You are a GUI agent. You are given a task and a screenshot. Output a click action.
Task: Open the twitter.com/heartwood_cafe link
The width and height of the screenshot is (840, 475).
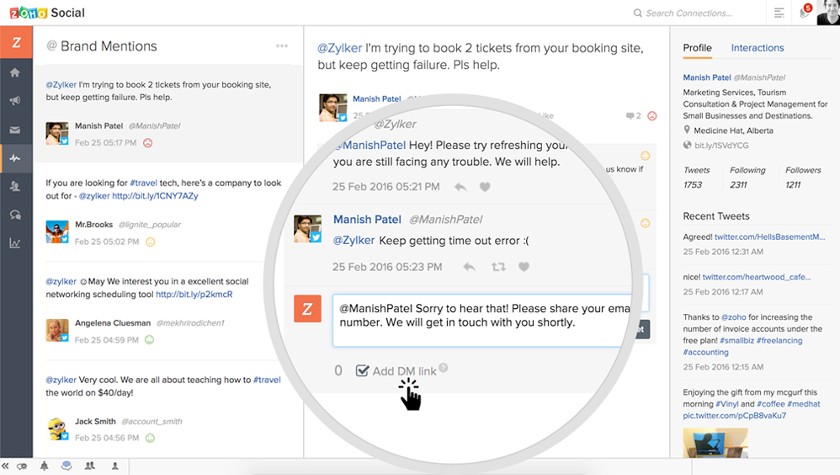click(756, 277)
